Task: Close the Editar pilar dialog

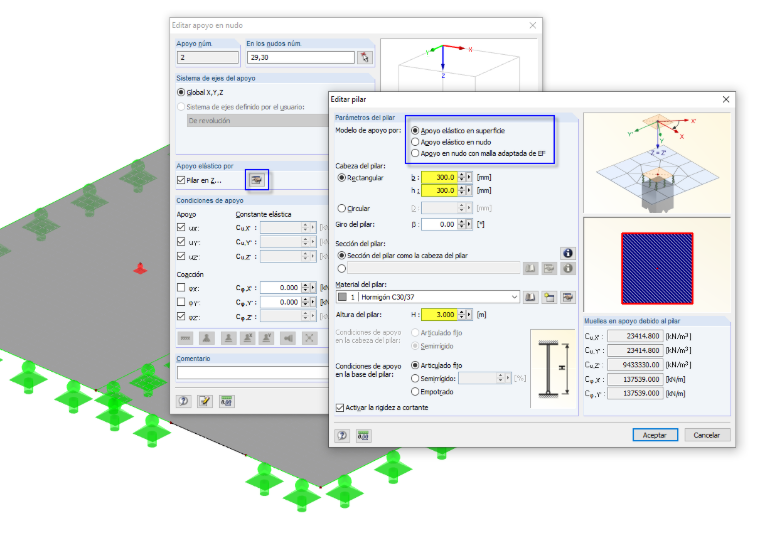Action: pos(726,99)
